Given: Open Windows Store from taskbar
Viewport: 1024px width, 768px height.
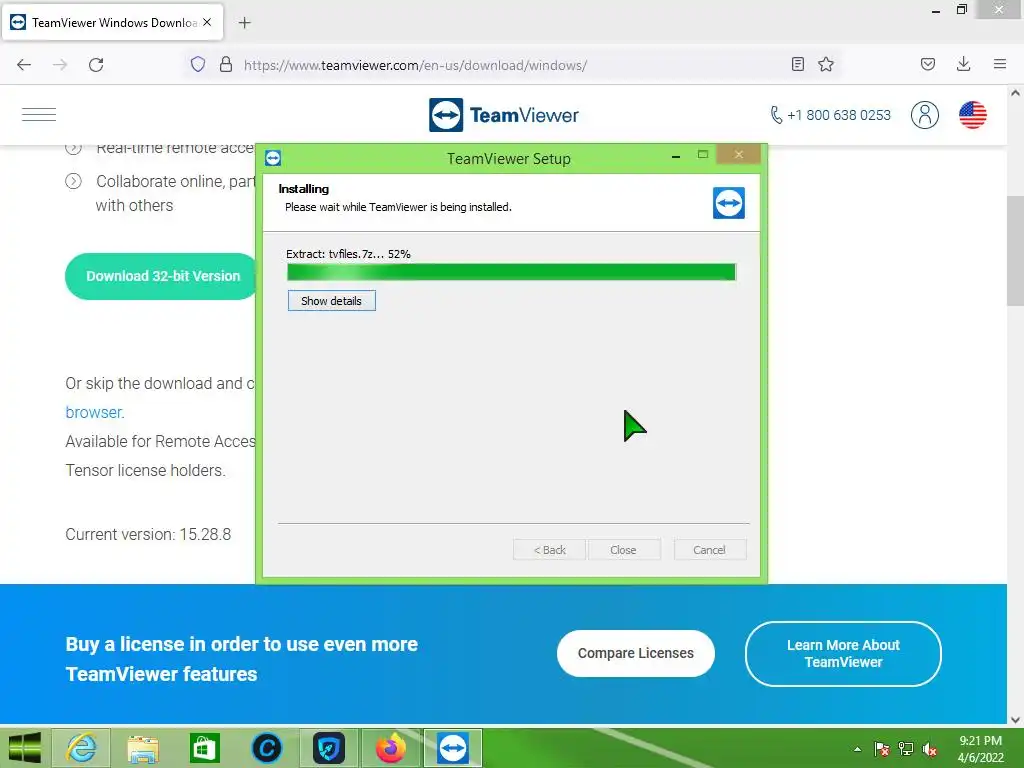Looking at the screenshot, I should point(204,748).
